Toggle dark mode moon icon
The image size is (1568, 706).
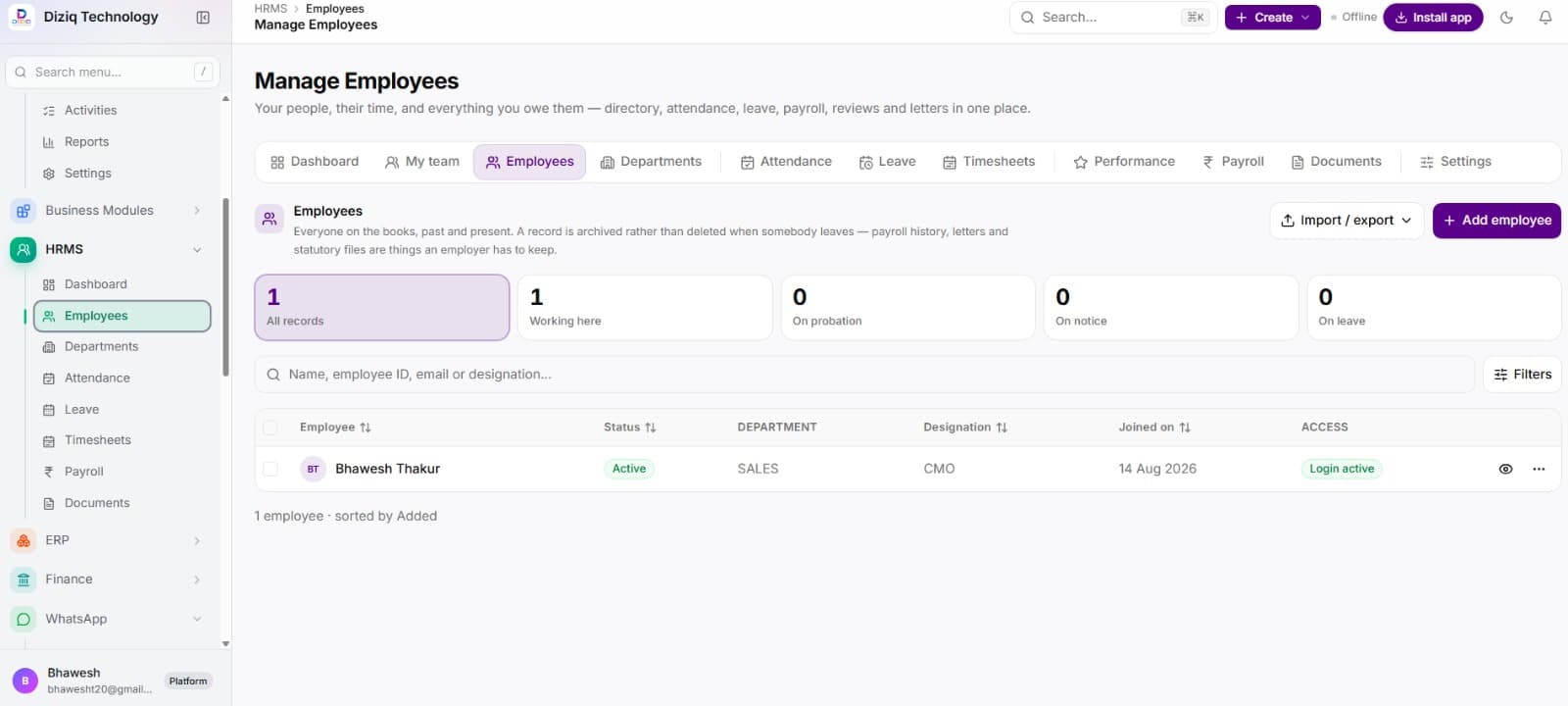pos(1506,18)
